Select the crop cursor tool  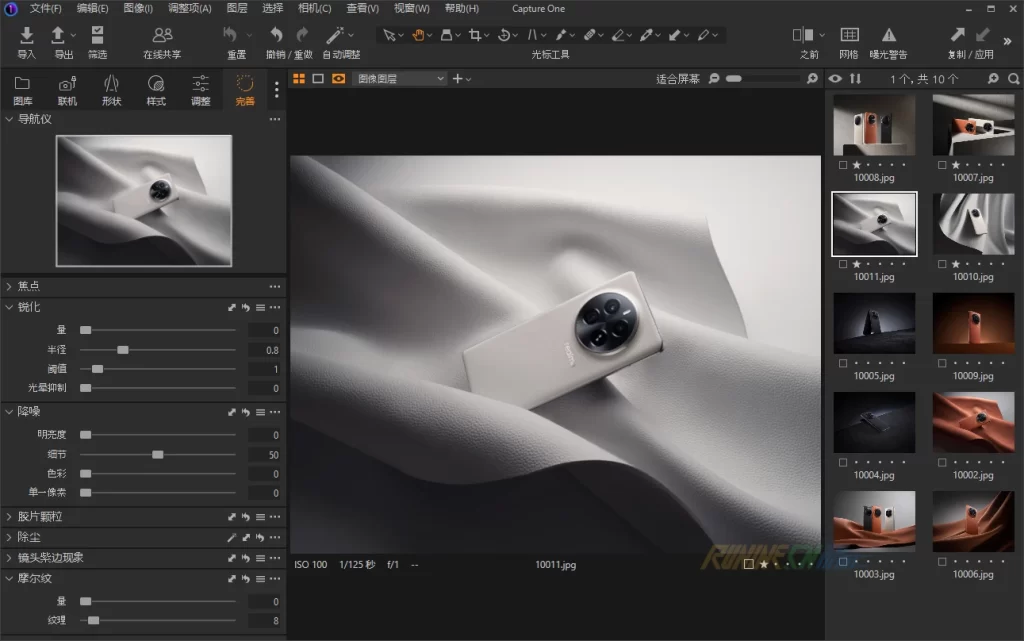(x=474, y=35)
